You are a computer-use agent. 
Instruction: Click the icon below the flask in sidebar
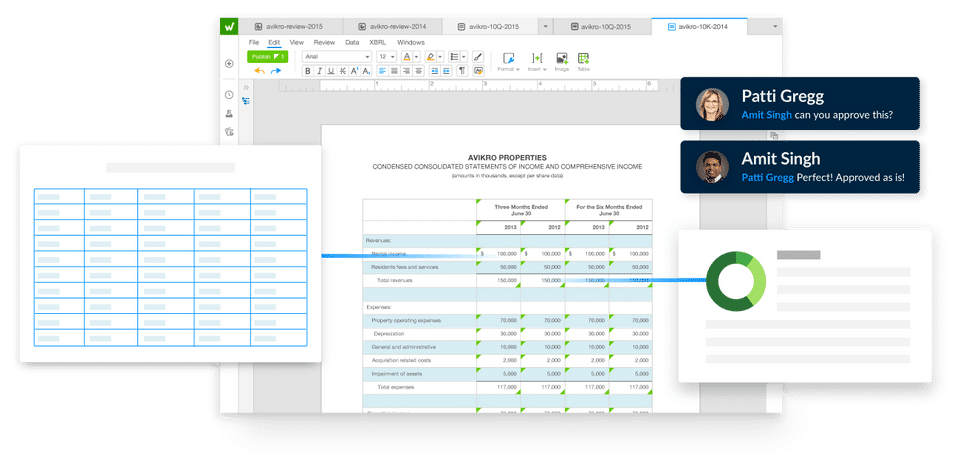click(229, 131)
